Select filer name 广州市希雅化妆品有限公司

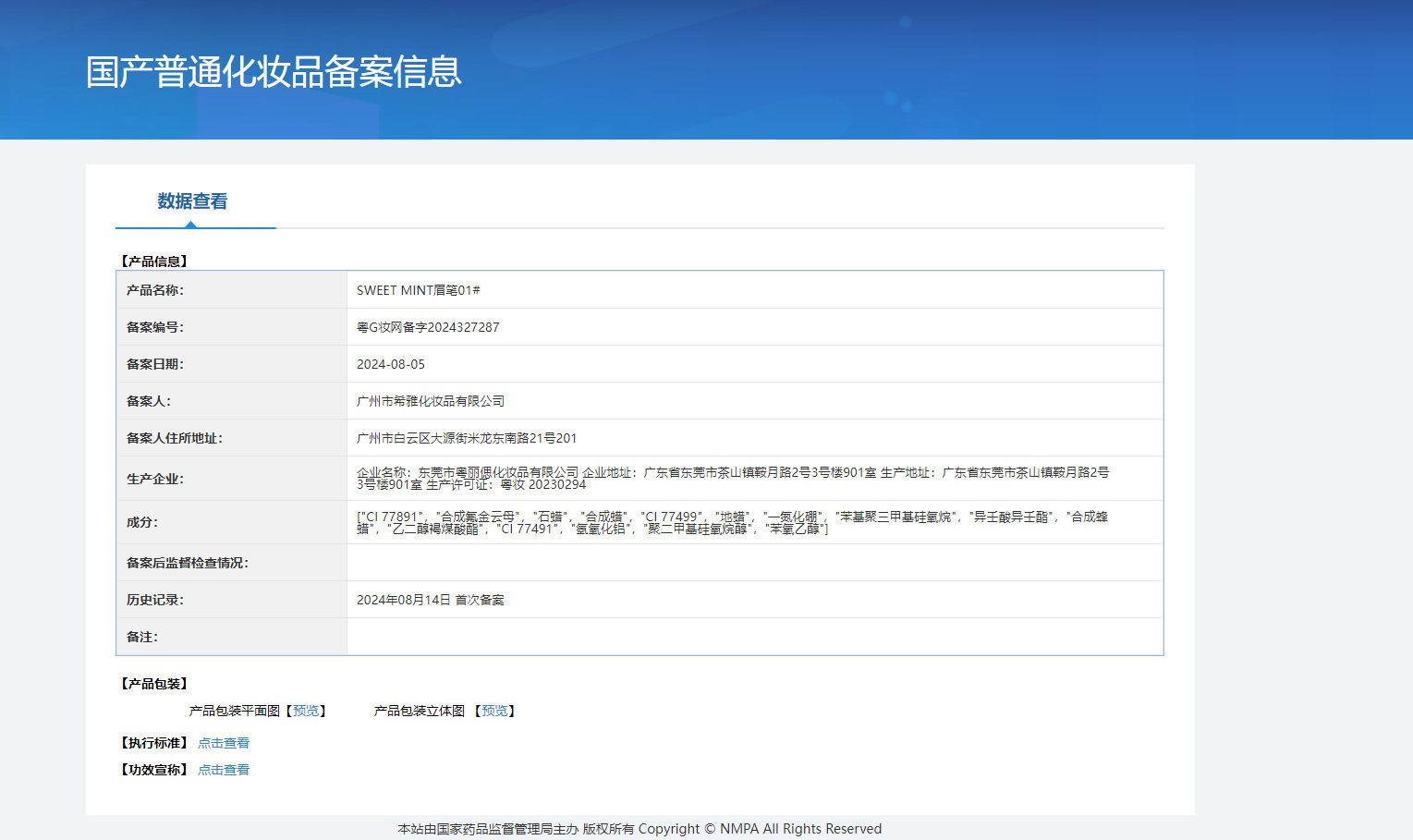click(431, 401)
